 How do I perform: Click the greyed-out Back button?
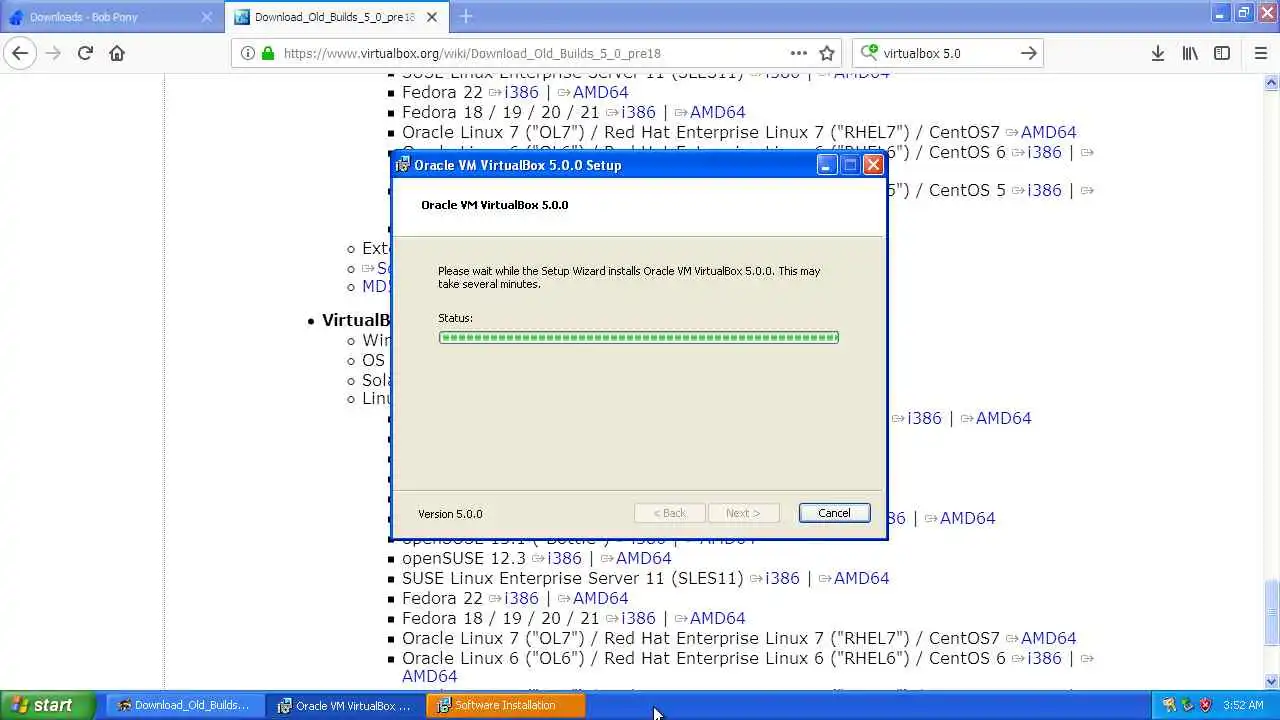click(670, 513)
